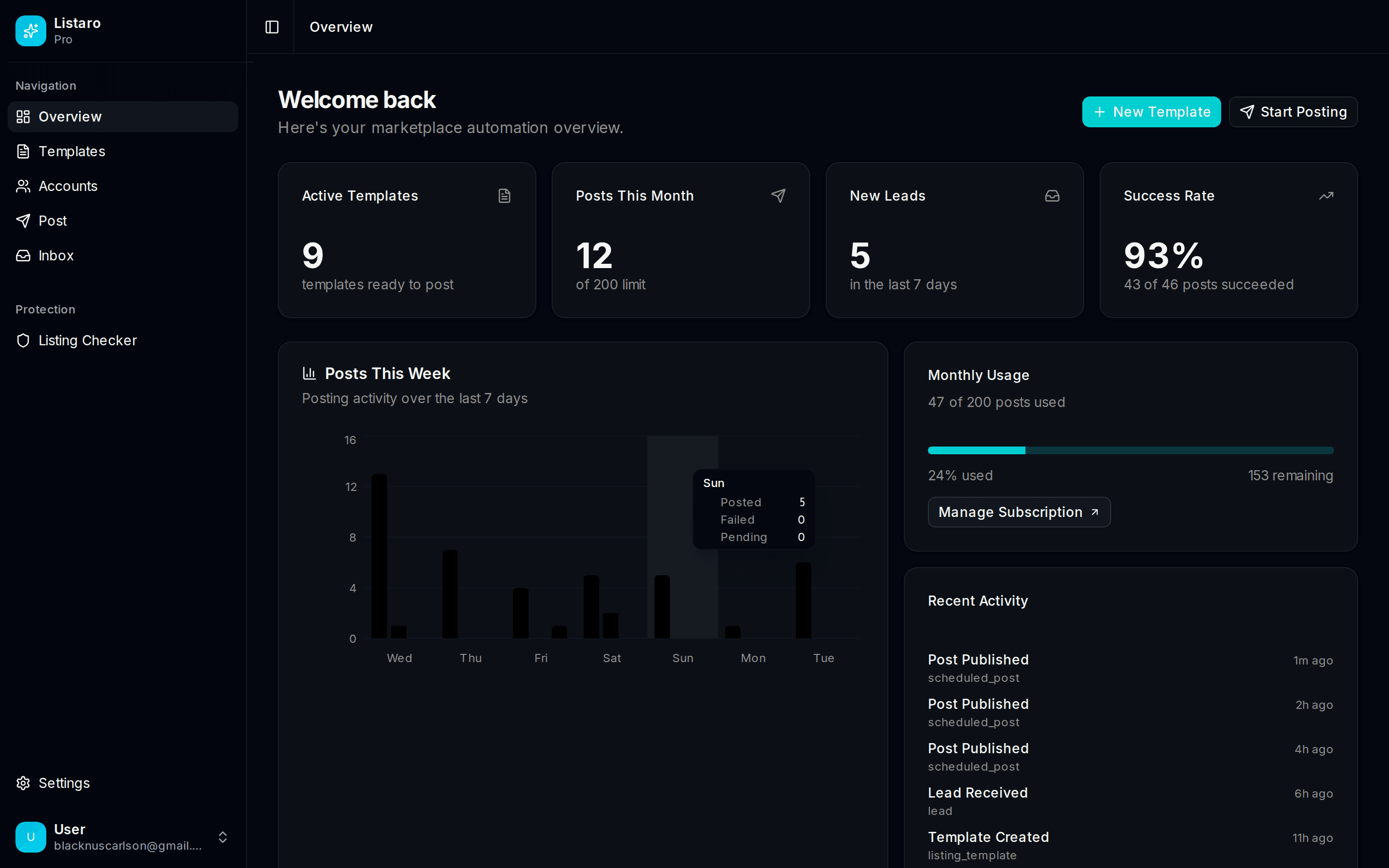The width and height of the screenshot is (1389, 868).
Task: Click the monthly usage progress bar
Action: pyautogui.click(x=1130, y=450)
